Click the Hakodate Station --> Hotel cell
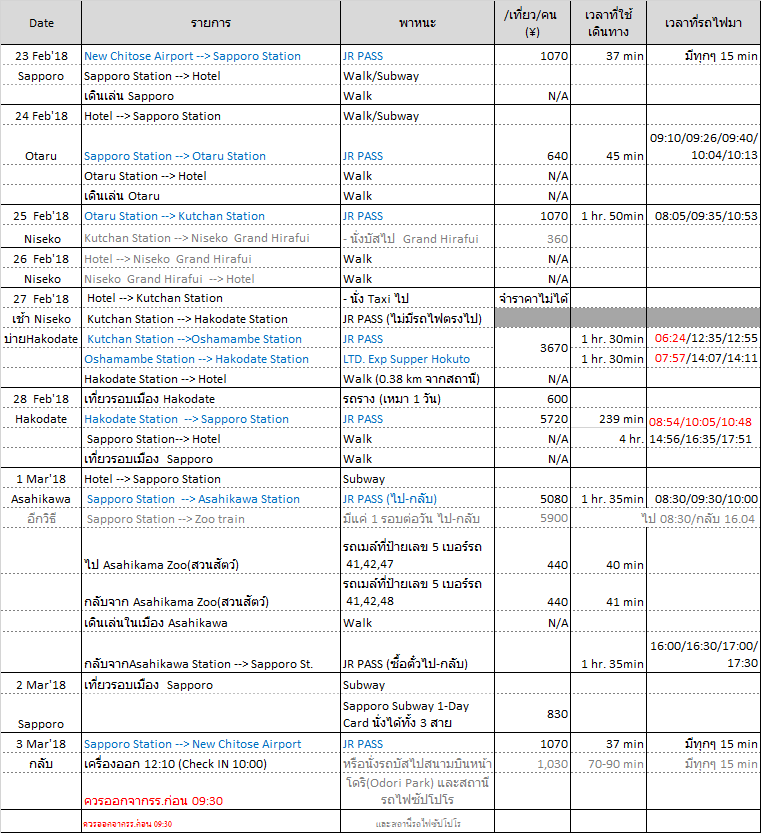Screen dimensions: 766x840 [x=211, y=379]
